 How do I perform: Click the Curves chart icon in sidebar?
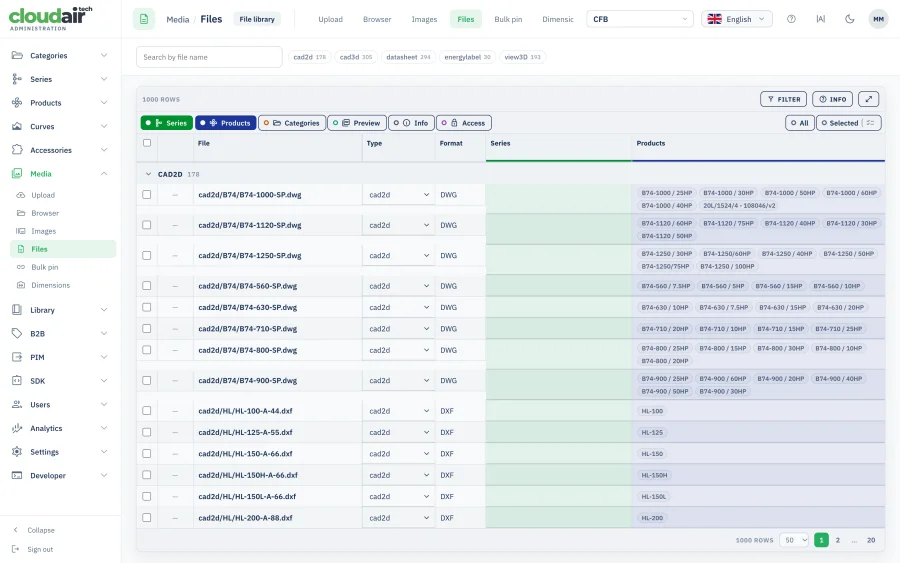point(17,126)
